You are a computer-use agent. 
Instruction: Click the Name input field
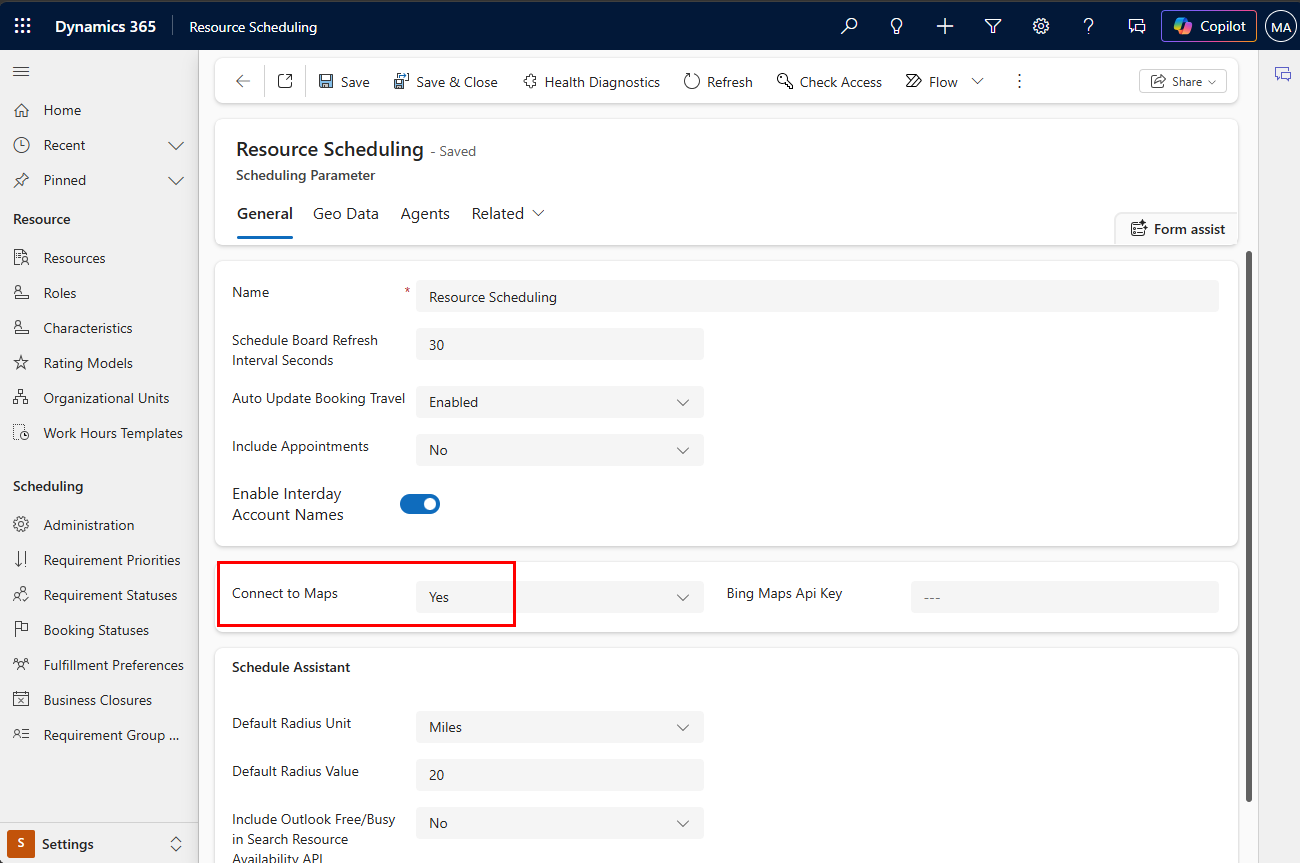817,297
